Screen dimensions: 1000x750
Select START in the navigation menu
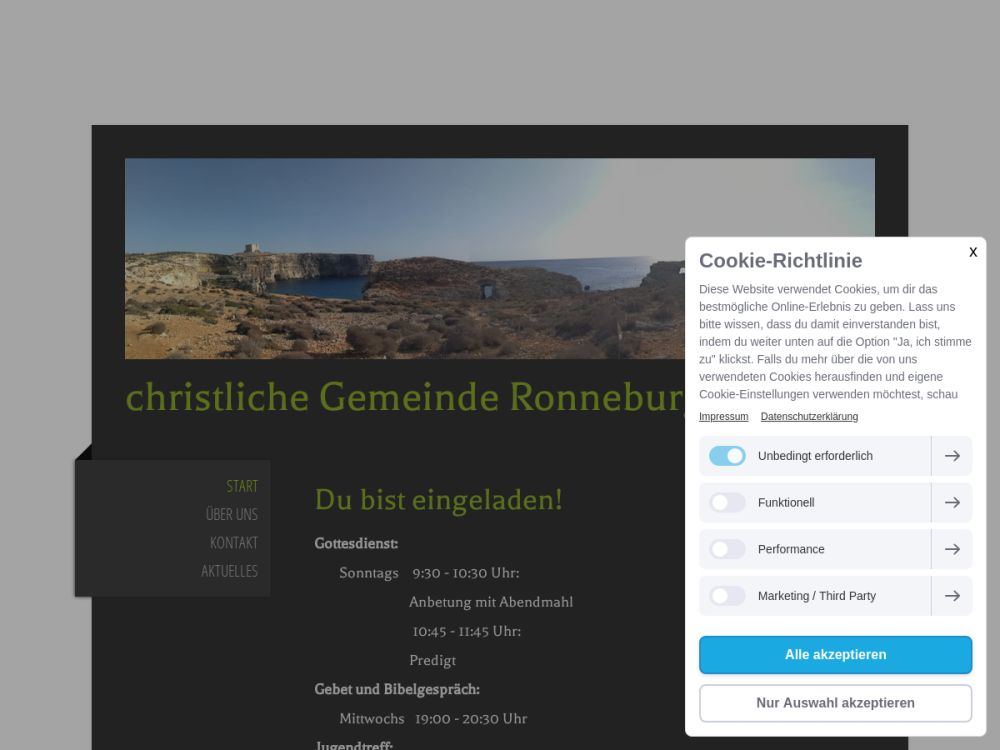pos(242,486)
